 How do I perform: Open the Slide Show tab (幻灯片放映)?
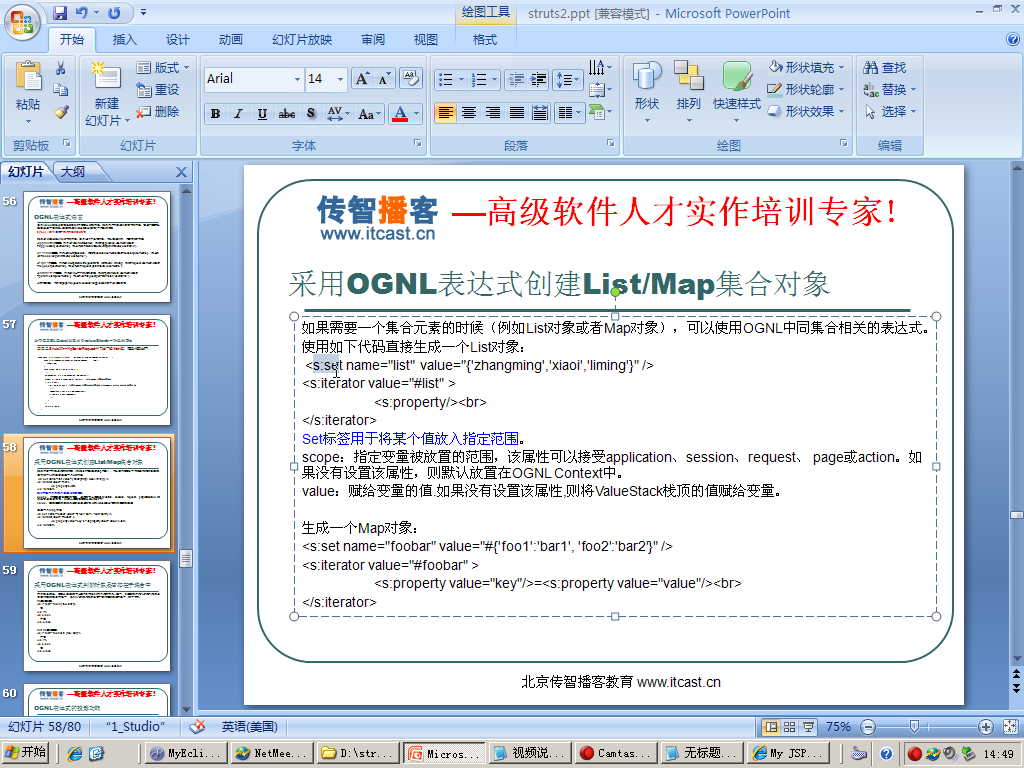click(x=302, y=40)
